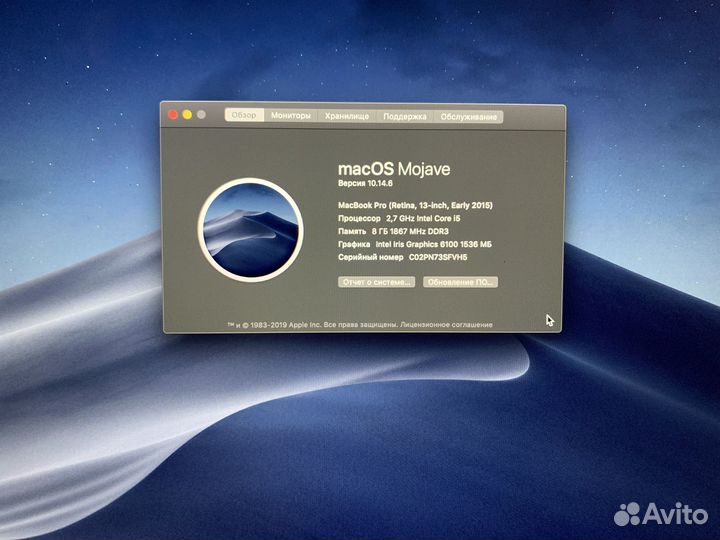This screenshot has height=540, width=720.
Task: Click Intel Iris Graphics 6100 1536 МБ
Action: [433, 244]
